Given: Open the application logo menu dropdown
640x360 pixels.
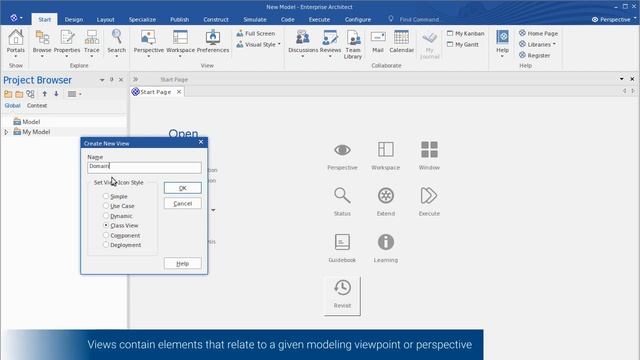Looking at the screenshot, I should click(x=16, y=18).
